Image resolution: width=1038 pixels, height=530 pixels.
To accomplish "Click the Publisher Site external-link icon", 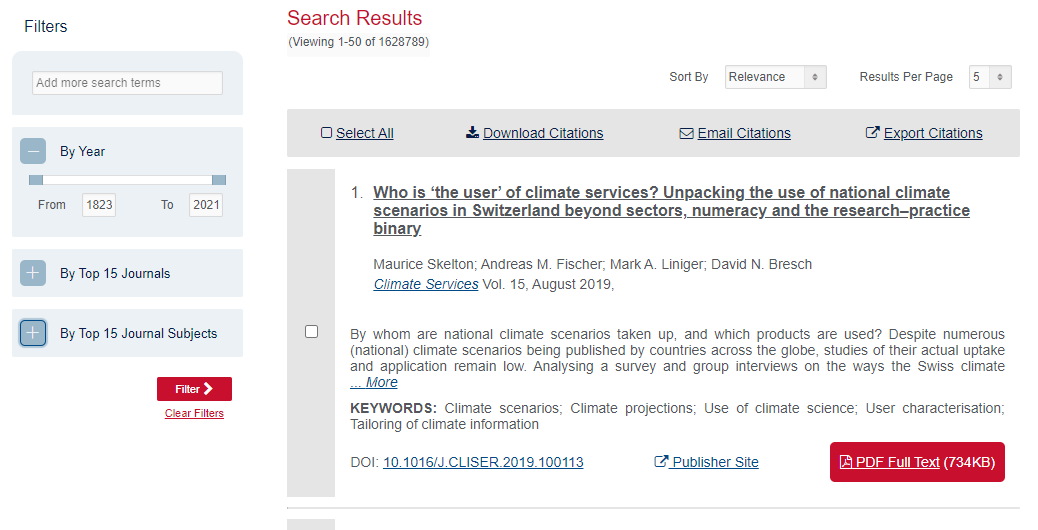I will tap(661, 461).
